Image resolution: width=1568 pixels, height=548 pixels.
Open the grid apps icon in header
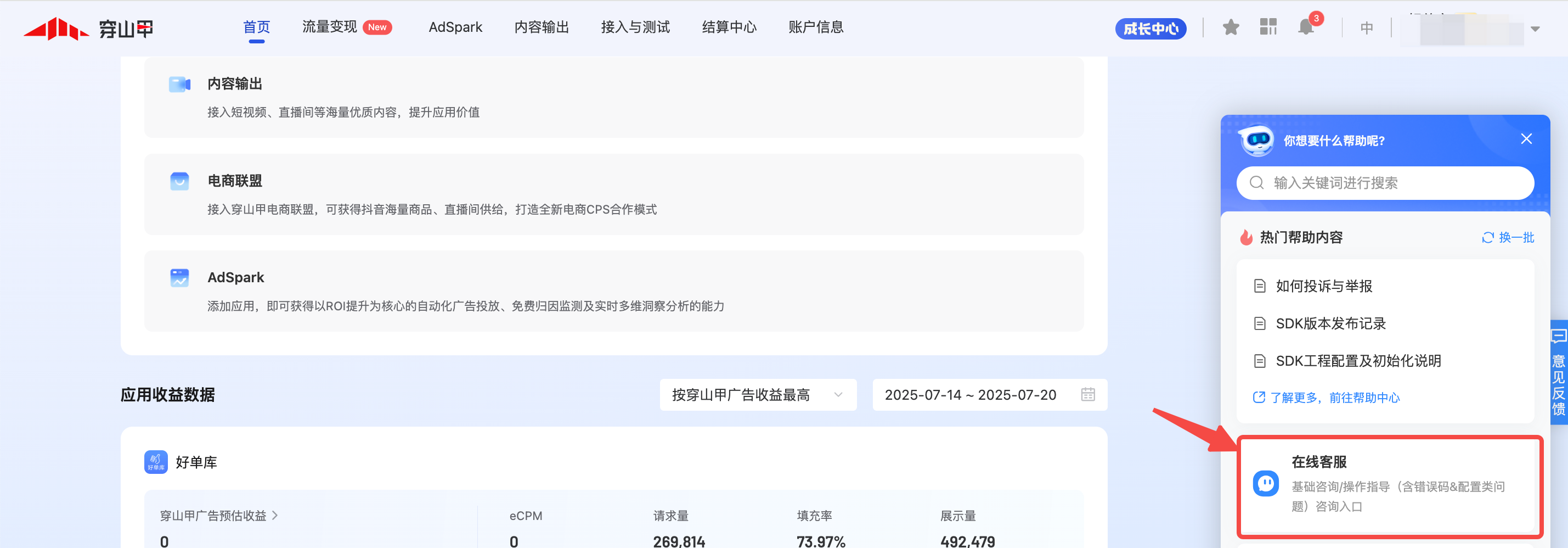(x=1268, y=27)
